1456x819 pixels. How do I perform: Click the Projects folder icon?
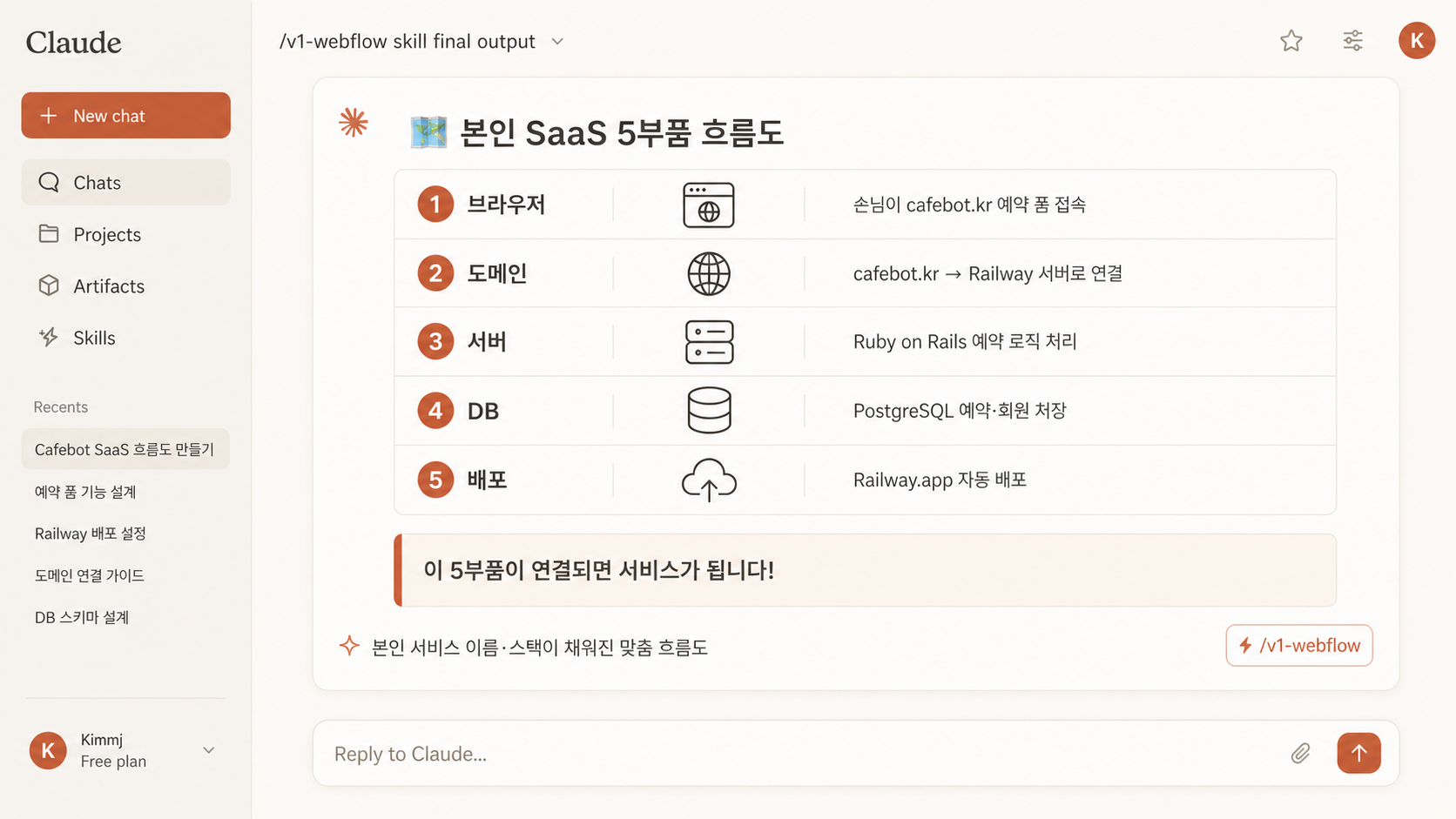[49, 233]
